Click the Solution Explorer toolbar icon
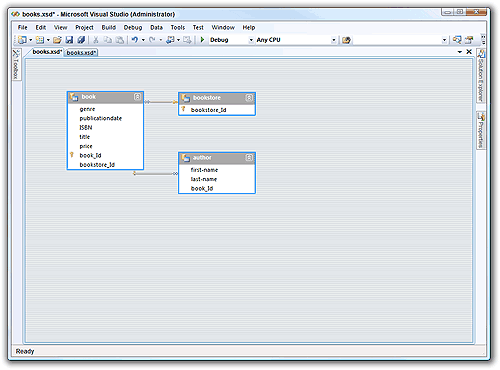Image resolution: width=500 pixels, height=370 pixels. click(x=457, y=40)
